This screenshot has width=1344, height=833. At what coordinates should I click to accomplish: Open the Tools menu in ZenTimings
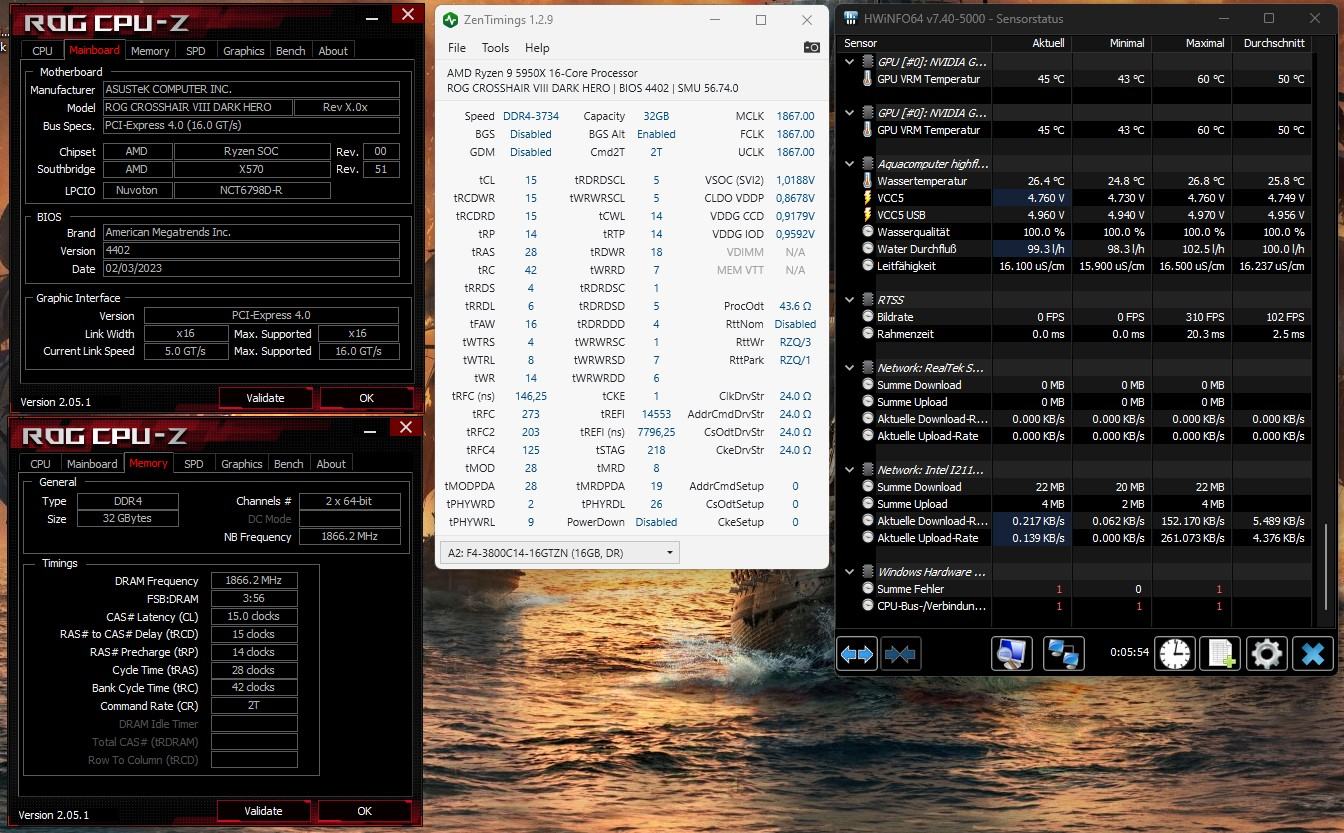pyautogui.click(x=495, y=48)
